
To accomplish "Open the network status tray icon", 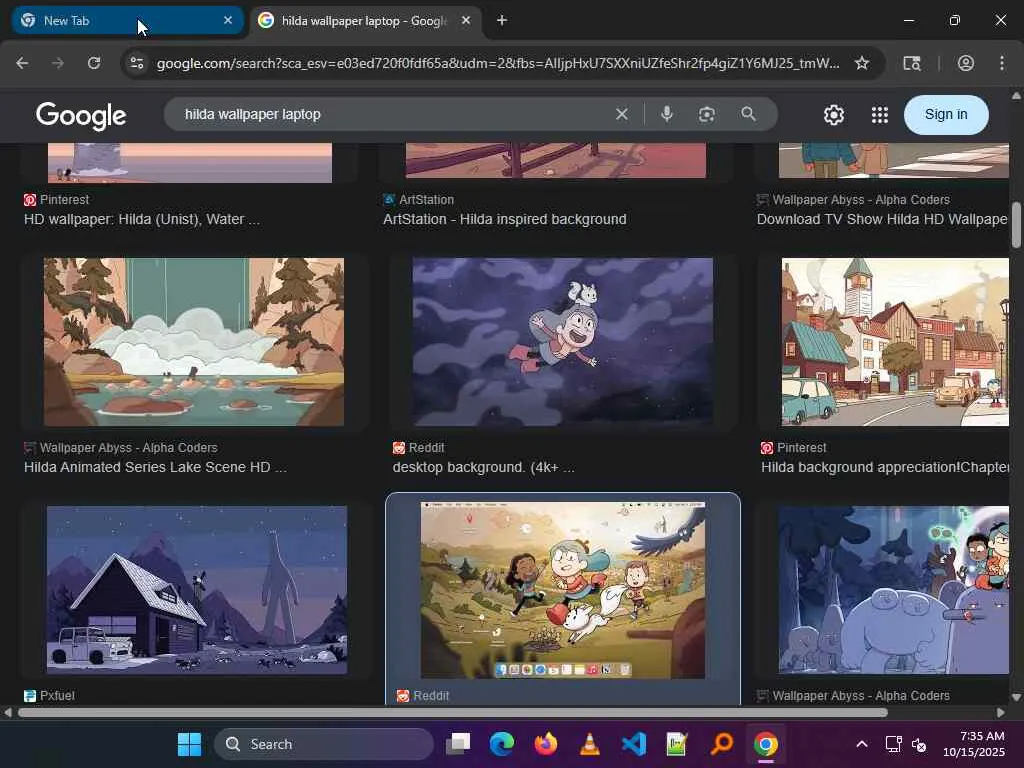I will coord(893,744).
